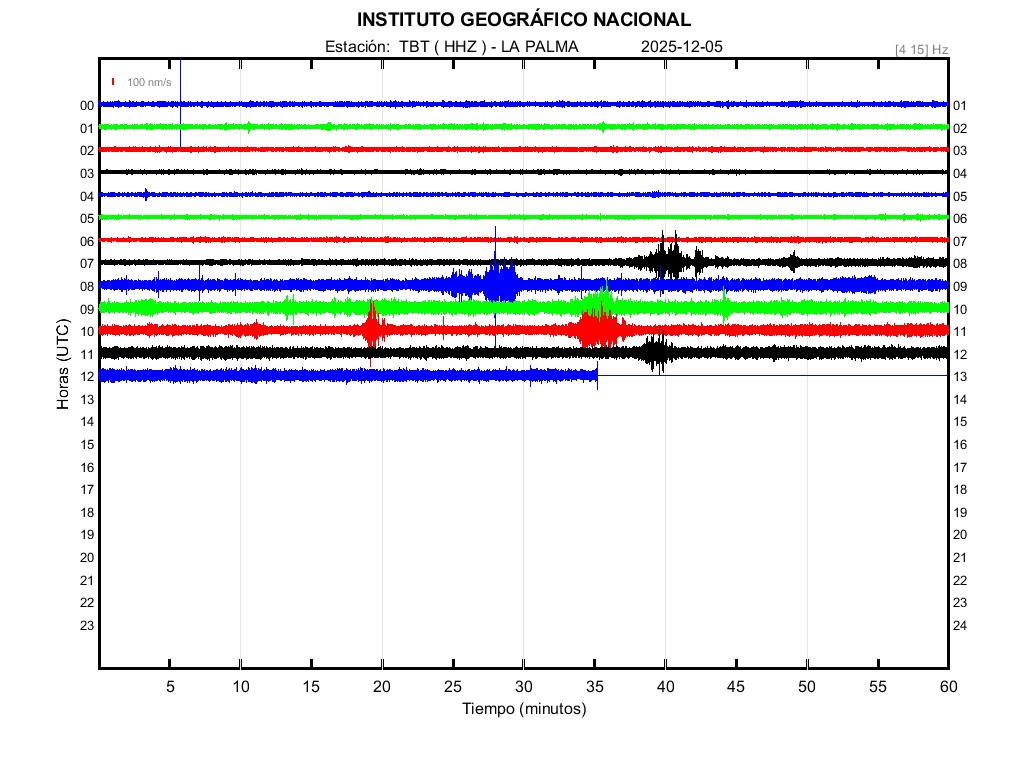Click the 00 hour label on left axis
This screenshot has height=768, width=1024.
[x=87, y=106]
